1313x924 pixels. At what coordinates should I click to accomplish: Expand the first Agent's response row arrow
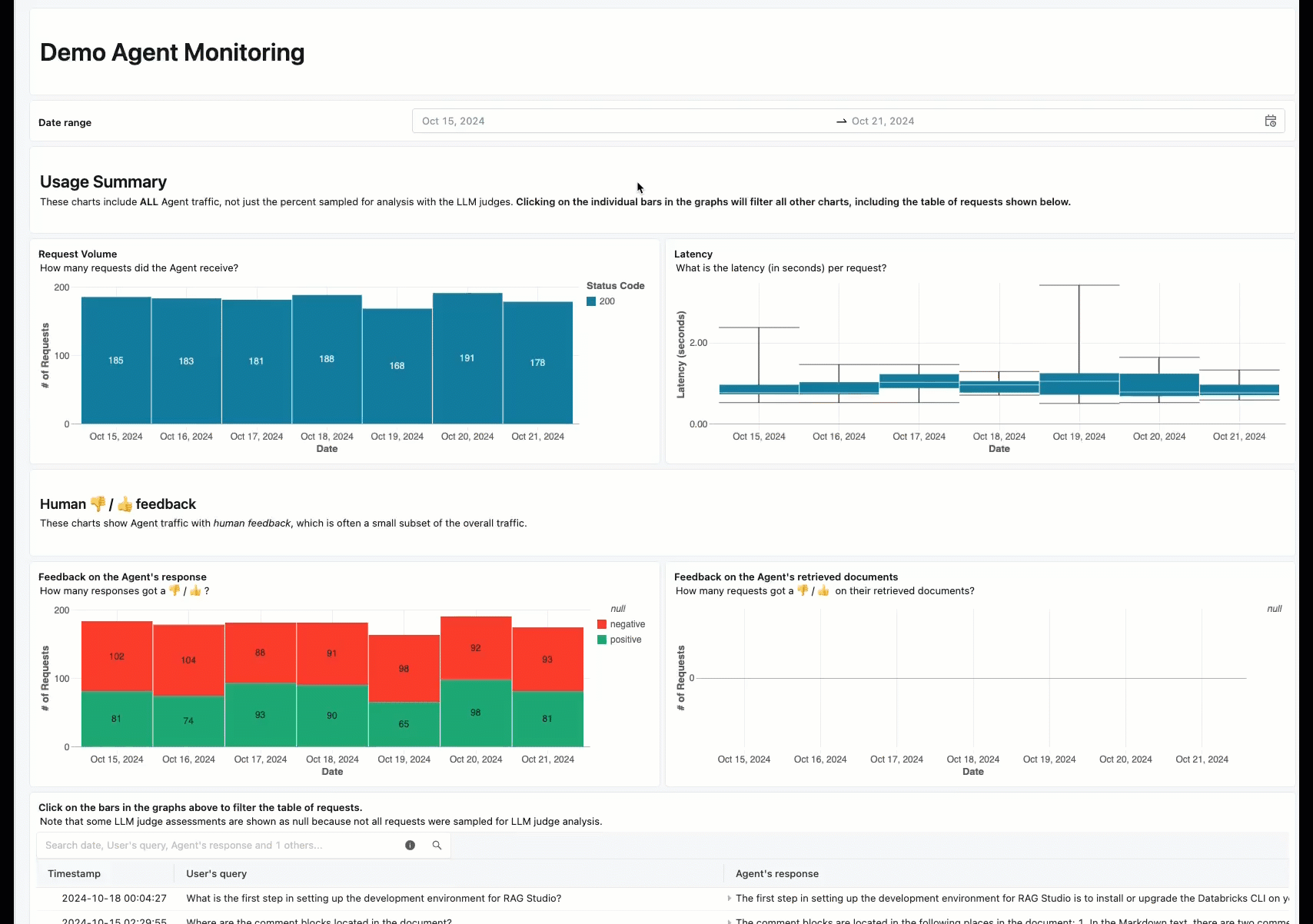(x=729, y=899)
